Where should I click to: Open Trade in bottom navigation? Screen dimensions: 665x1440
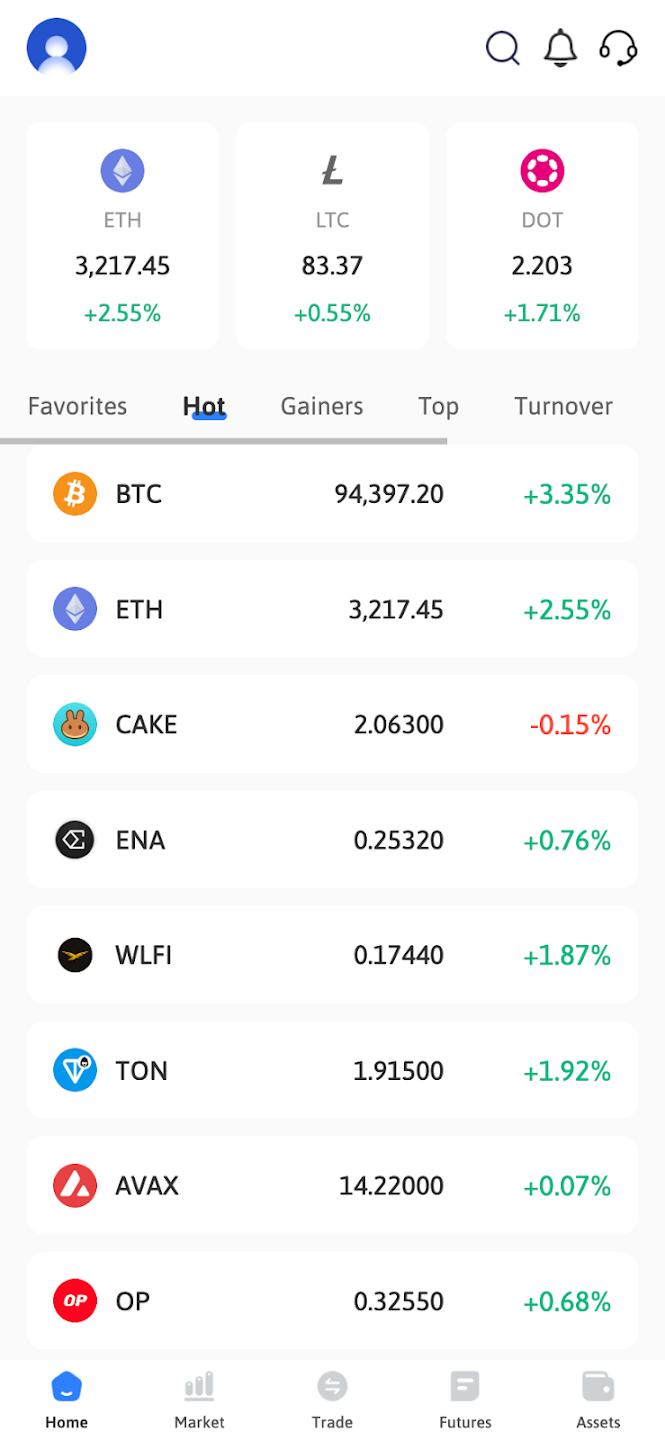point(332,1399)
